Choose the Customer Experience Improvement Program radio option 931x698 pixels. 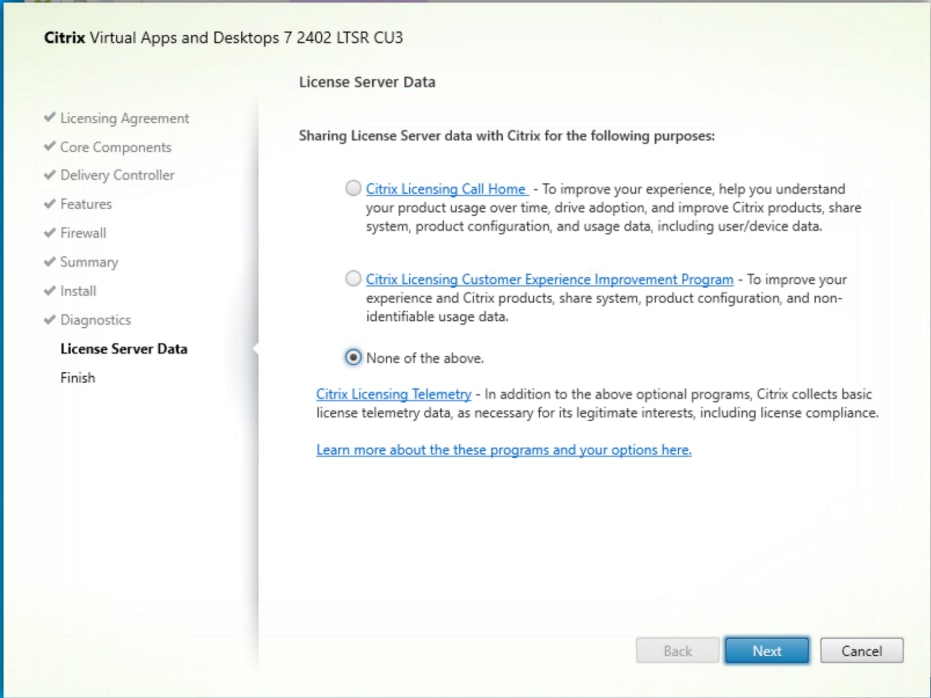(x=353, y=278)
